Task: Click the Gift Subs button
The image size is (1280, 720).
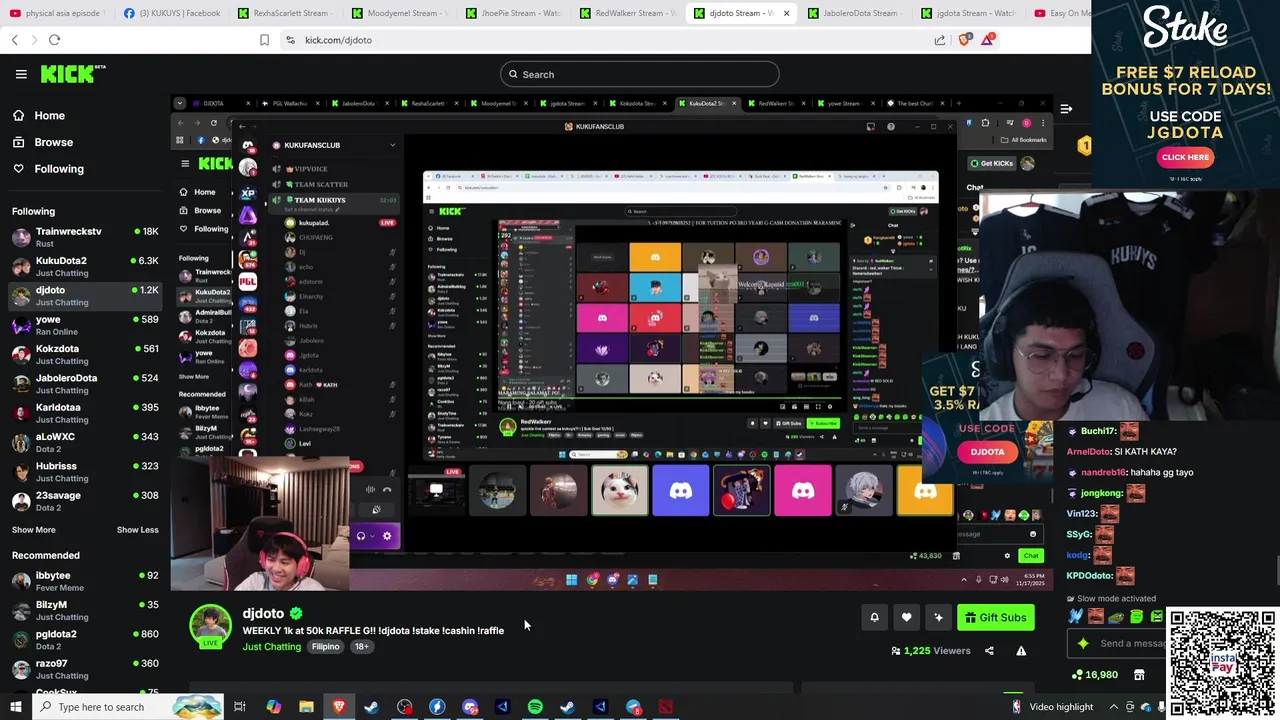Action: pyautogui.click(x=995, y=618)
